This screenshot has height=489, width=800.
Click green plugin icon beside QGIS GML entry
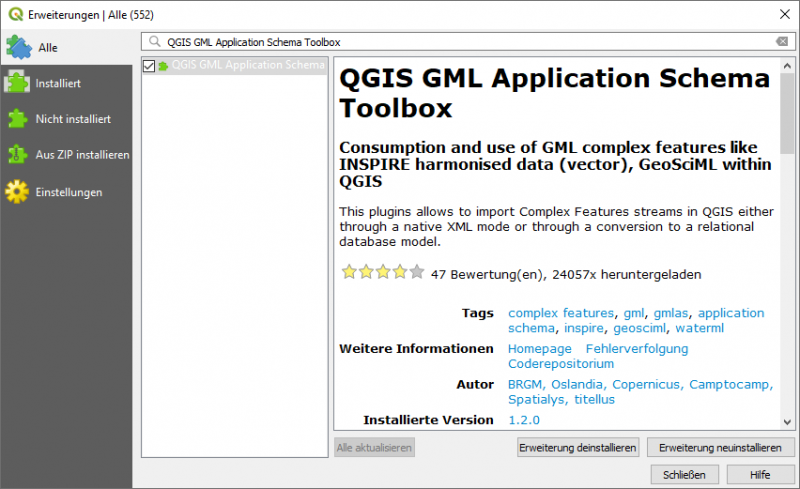163,66
